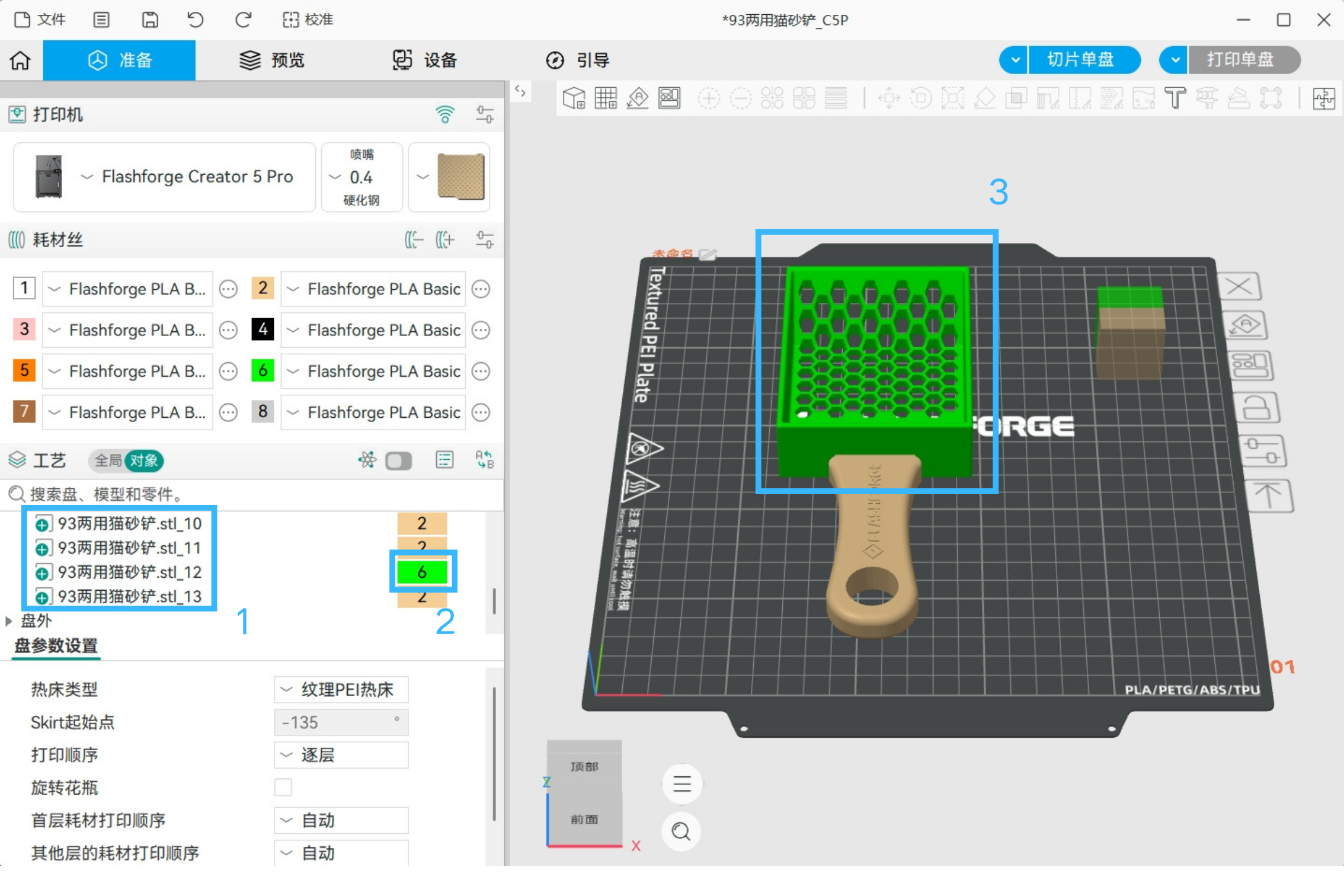
Task: Collapse the left sidebar panel
Action: coord(520,91)
